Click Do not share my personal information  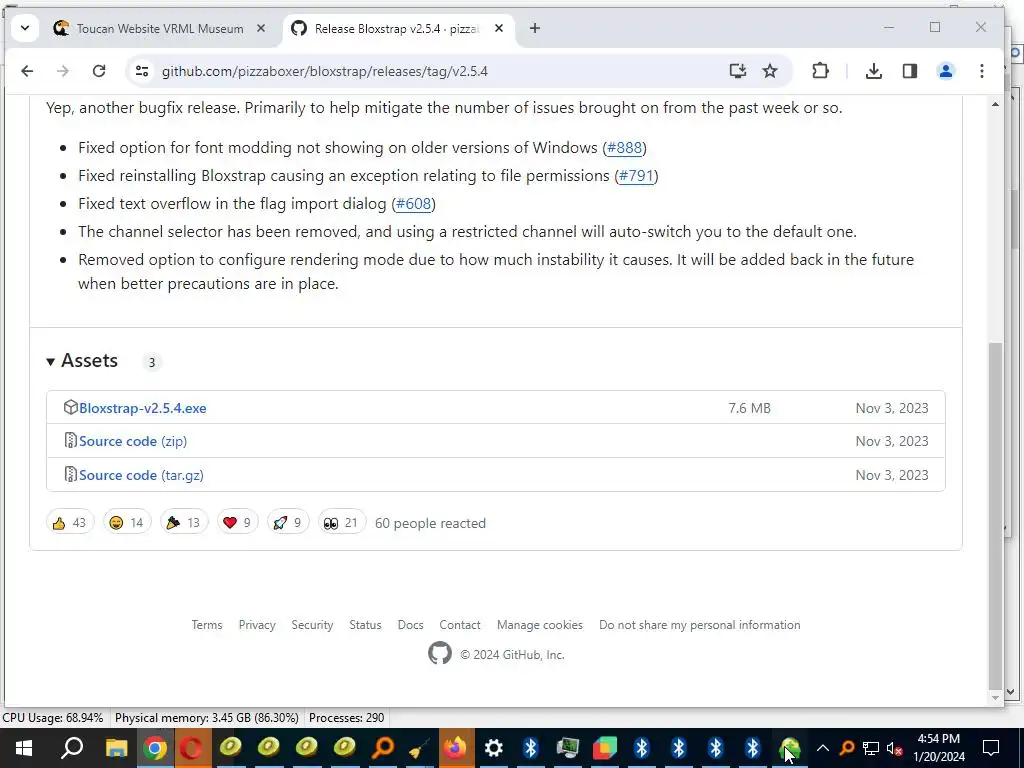(699, 625)
